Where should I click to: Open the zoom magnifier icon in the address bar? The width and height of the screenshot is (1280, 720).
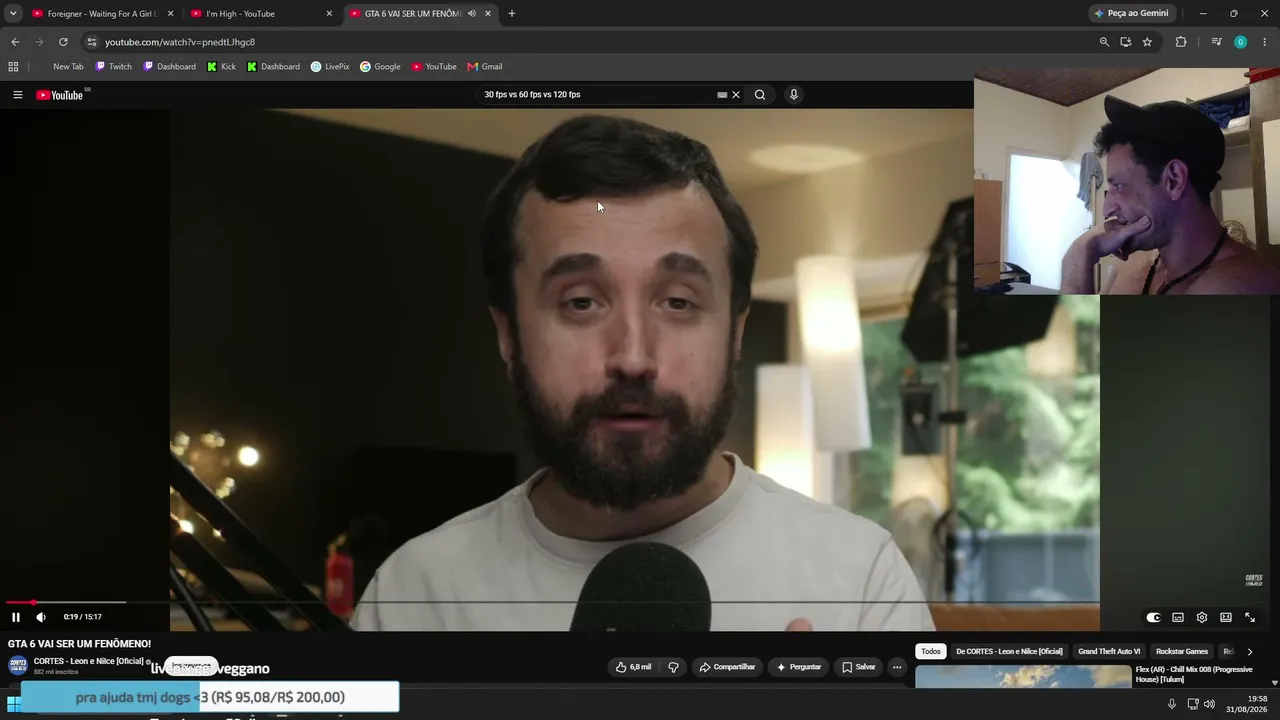1104,42
